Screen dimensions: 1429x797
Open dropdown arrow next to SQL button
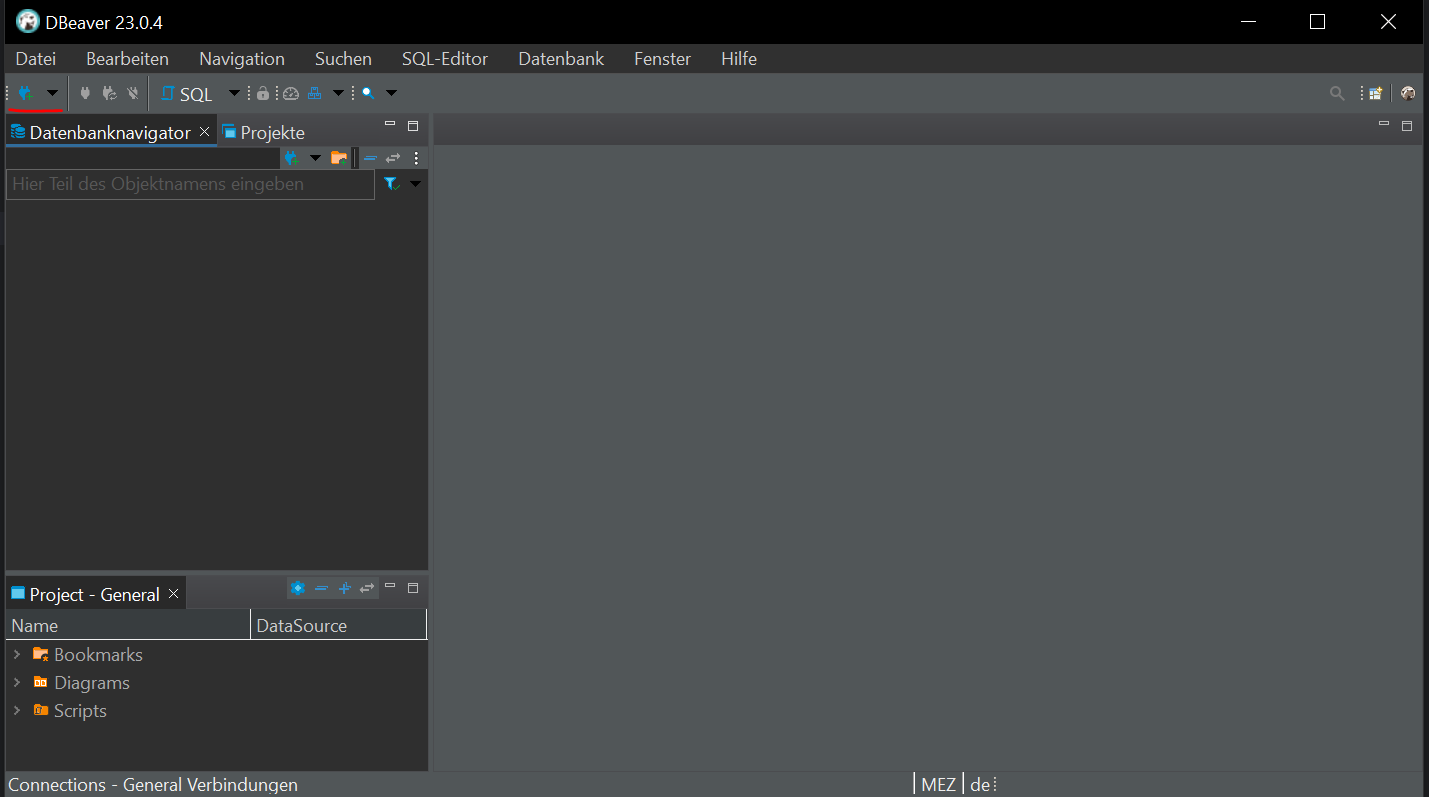(234, 93)
